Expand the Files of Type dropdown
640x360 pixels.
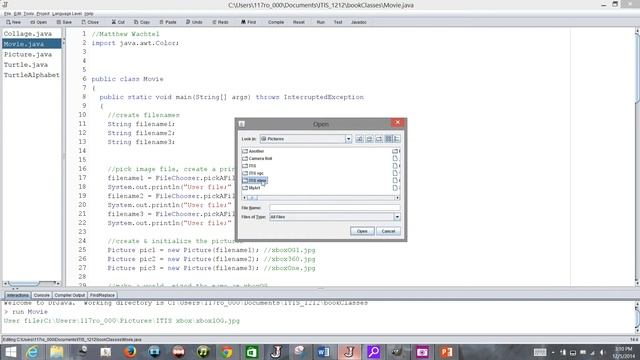[397, 217]
